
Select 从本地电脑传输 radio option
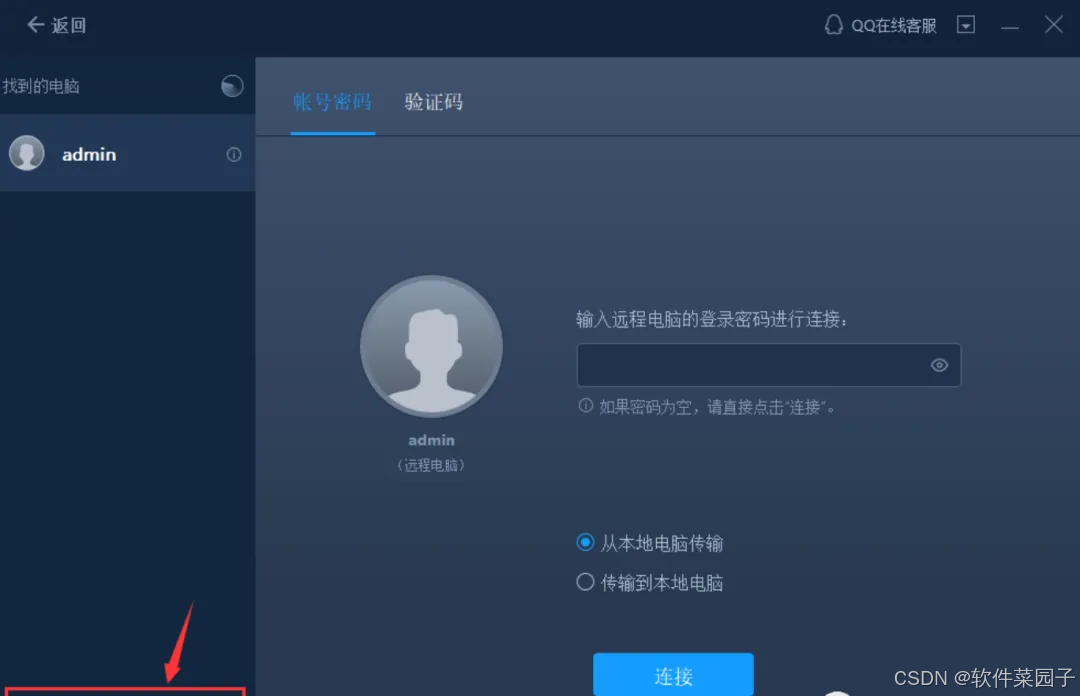point(650,543)
